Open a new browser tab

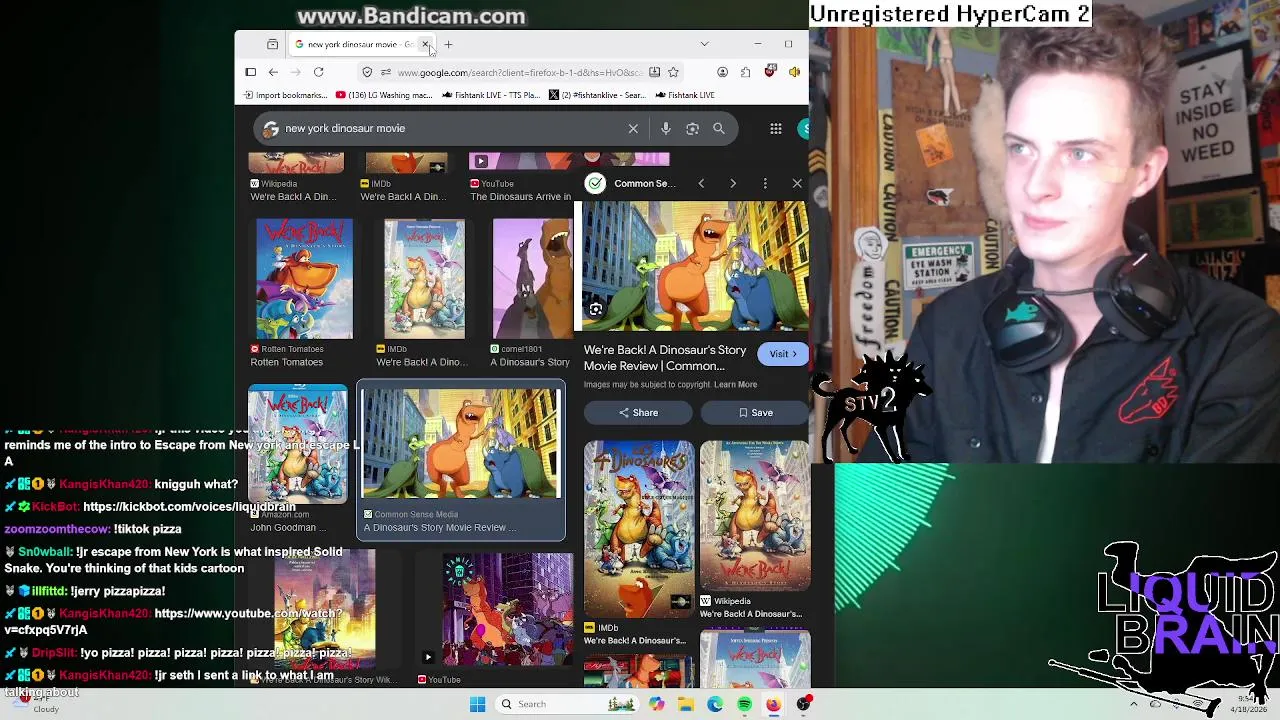point(448,44)
